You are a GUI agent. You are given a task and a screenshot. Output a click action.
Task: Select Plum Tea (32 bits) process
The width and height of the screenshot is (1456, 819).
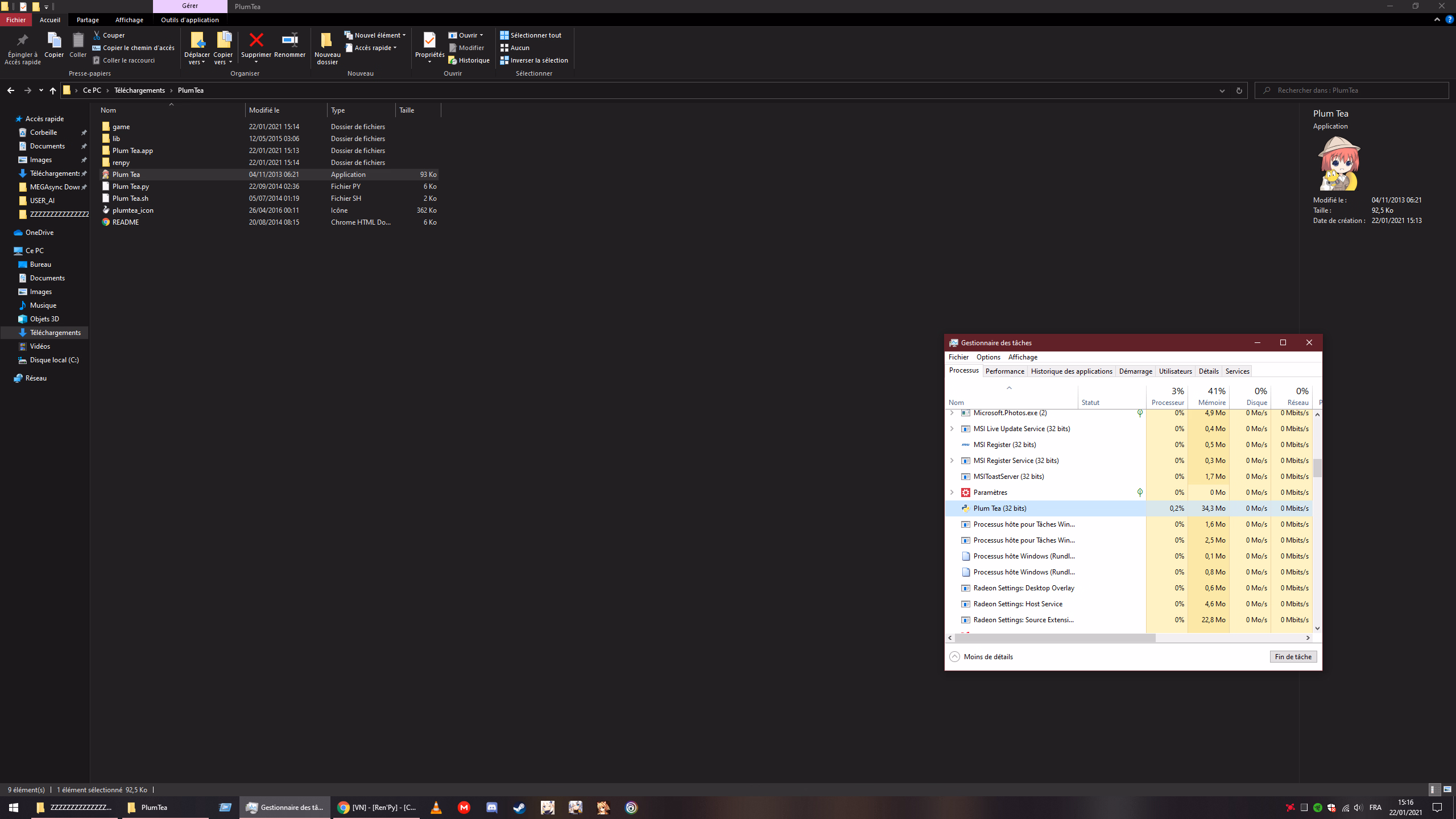pos(1128,508)
